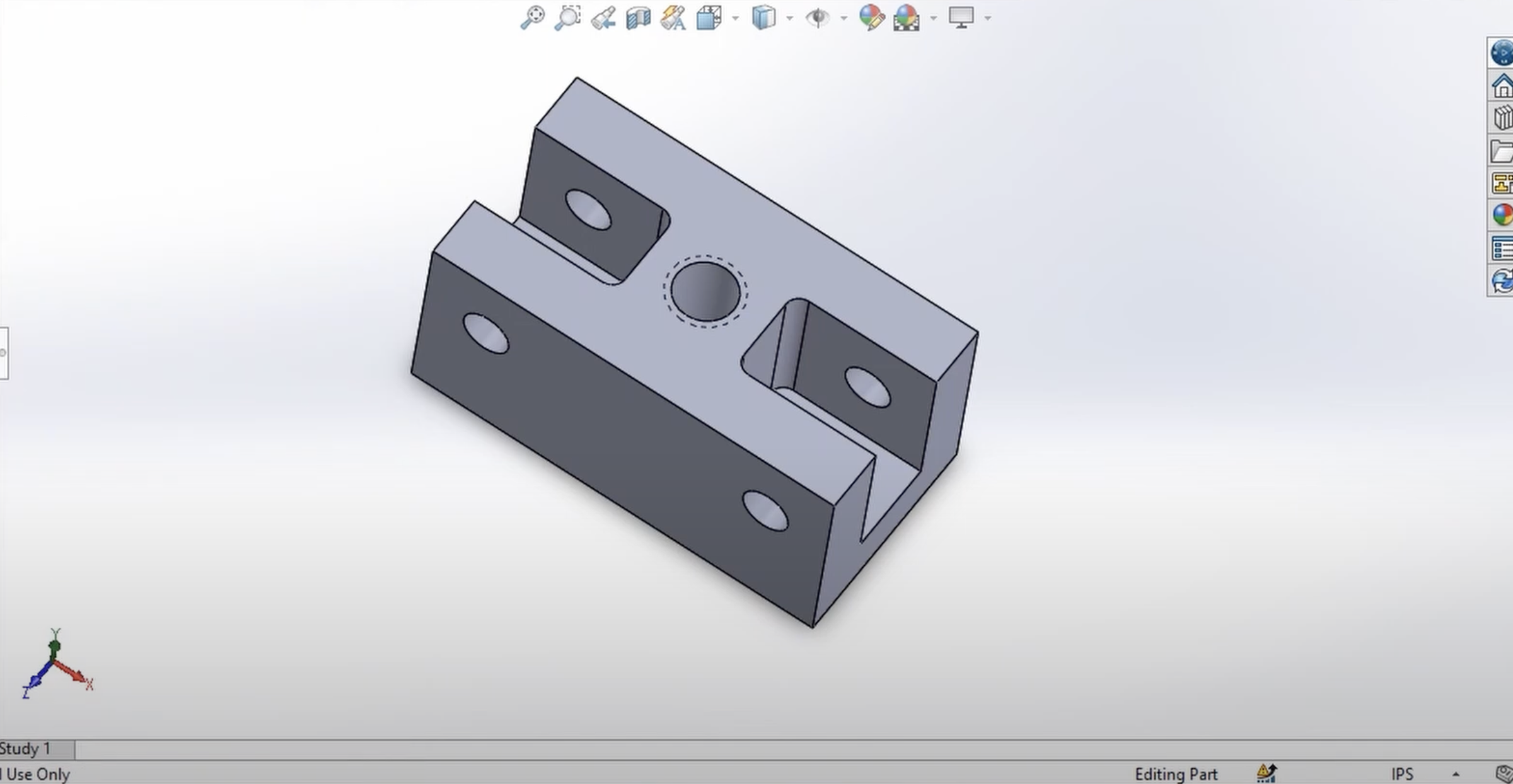This screenshot has width=1513, height=784.
Task: Activate the Zoom to Area tool
Action: pyautogui.click(x=567, y=18)
